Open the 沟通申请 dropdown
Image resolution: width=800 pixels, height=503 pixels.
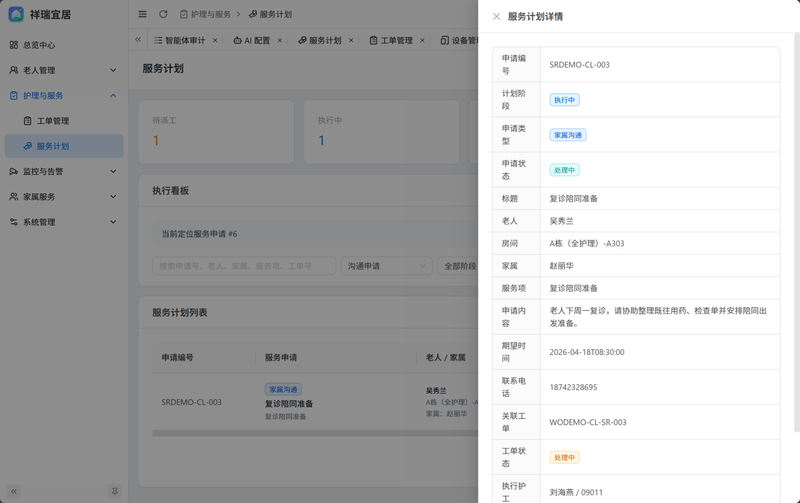point(387,266)
